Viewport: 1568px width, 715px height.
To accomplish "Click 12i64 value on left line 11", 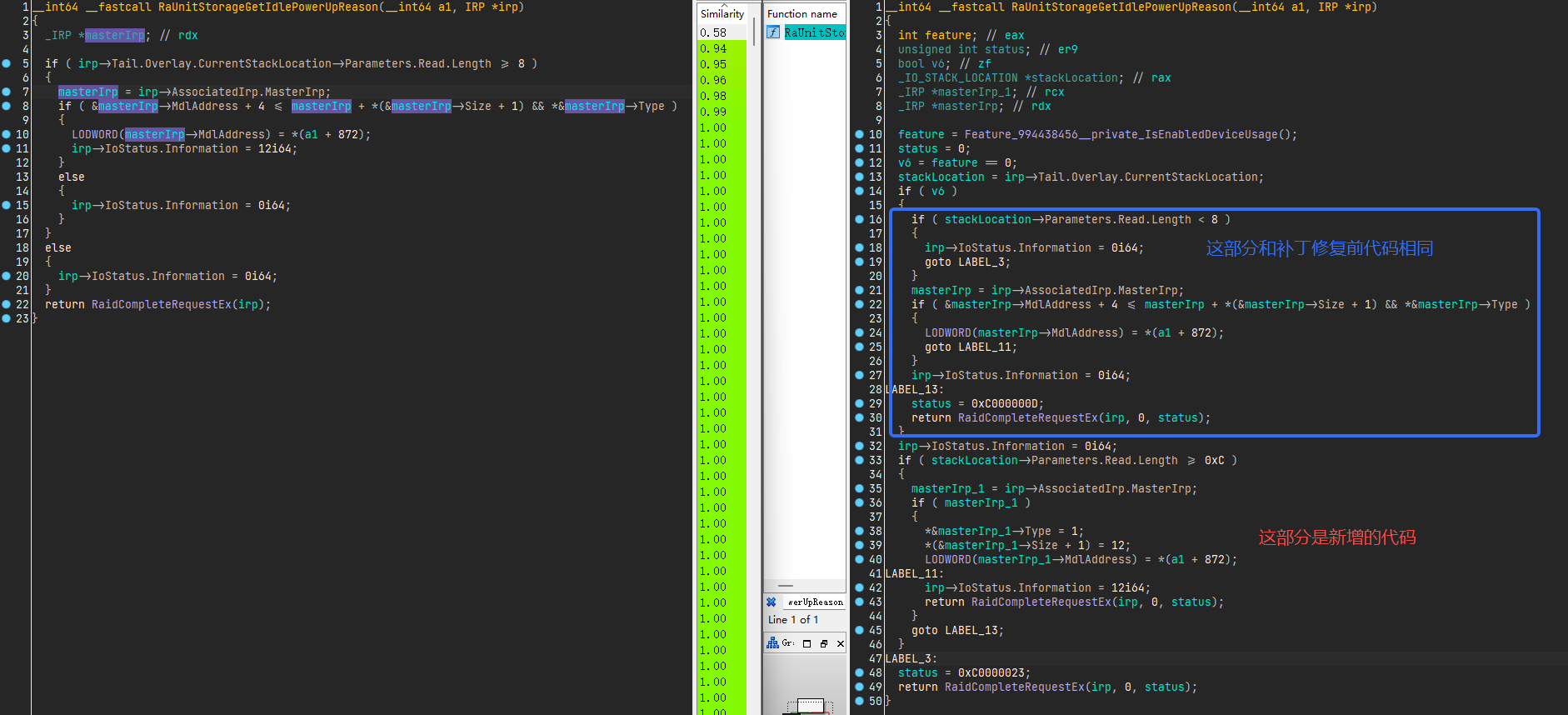I will [x=274, y=148].
